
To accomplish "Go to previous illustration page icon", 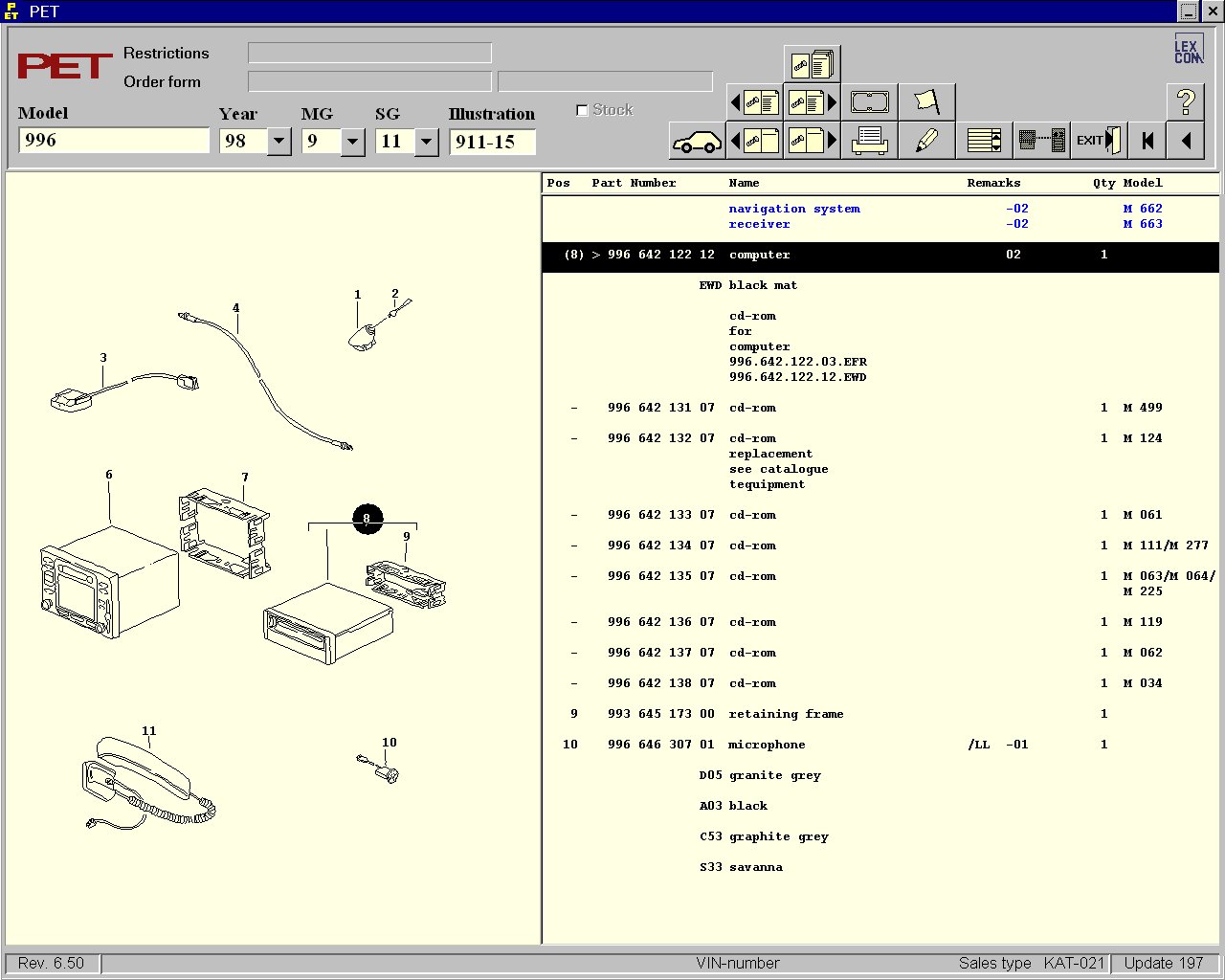I will coord(755,141).
